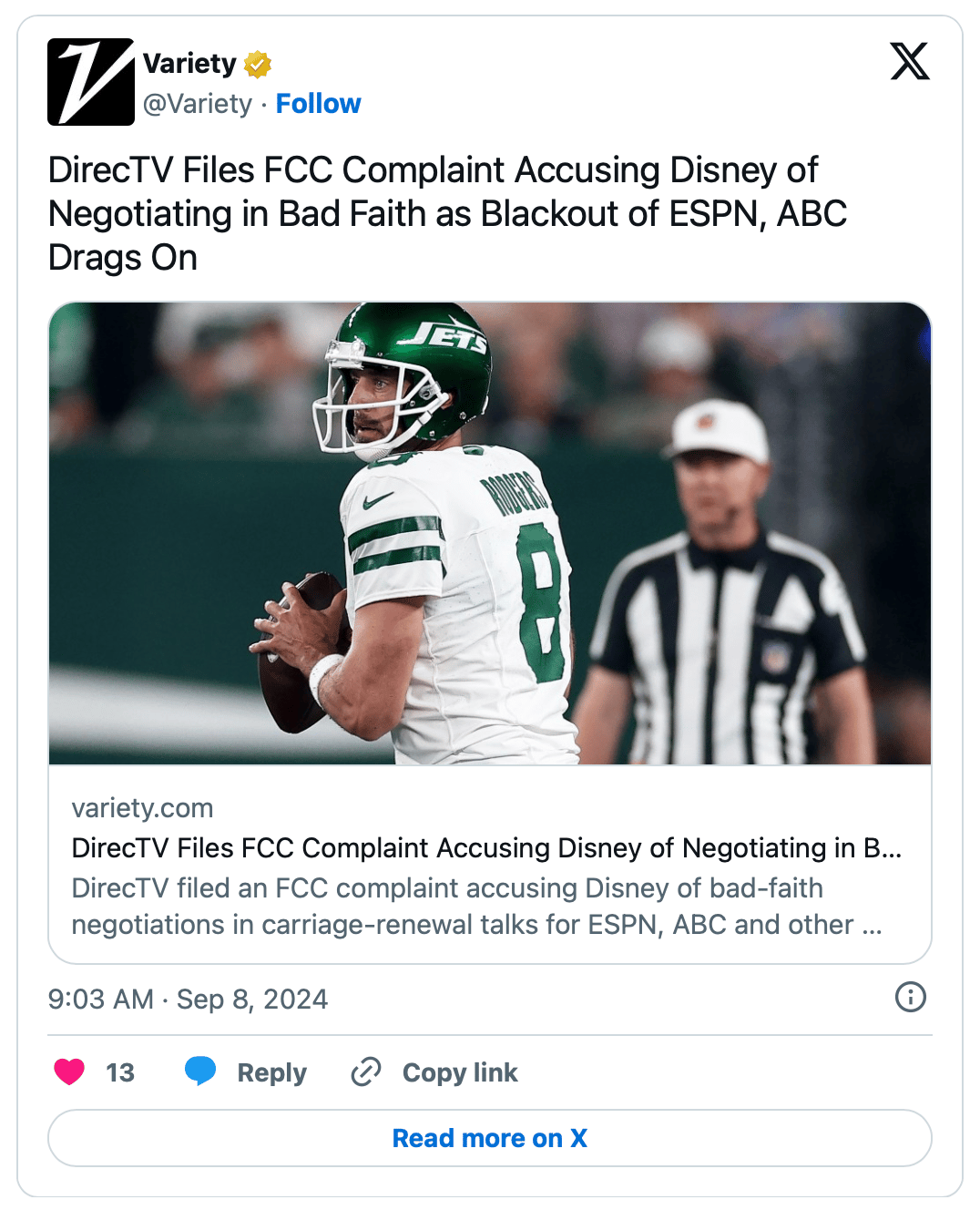Open the article card title
Screen dimensions: 980x1210
pyautogui.click(x=486, y=848)
